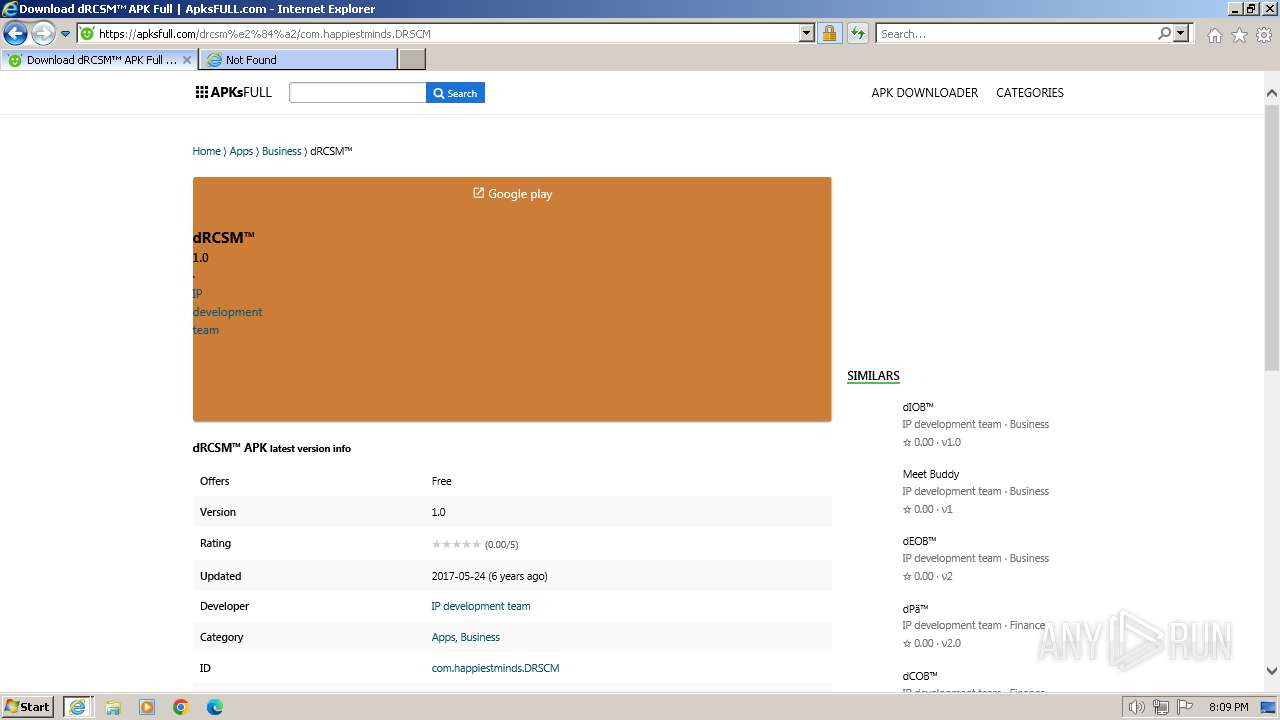Click the dRCSM™ app title in the banner
The width and height of the screenshot is (1280, 720).
tap(223, 238)
